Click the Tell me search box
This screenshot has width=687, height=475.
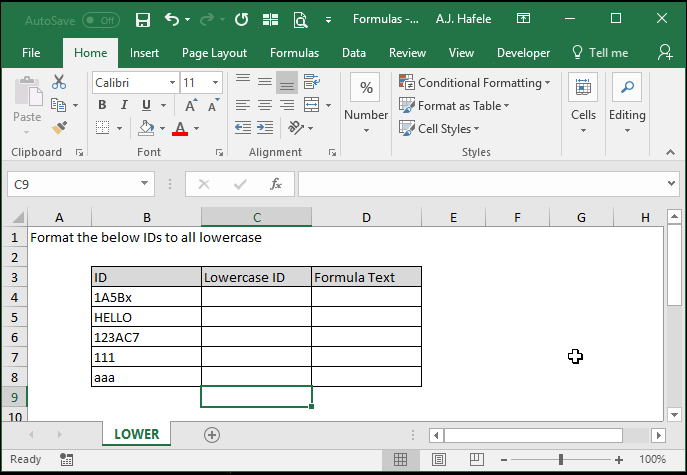point(600,53)
